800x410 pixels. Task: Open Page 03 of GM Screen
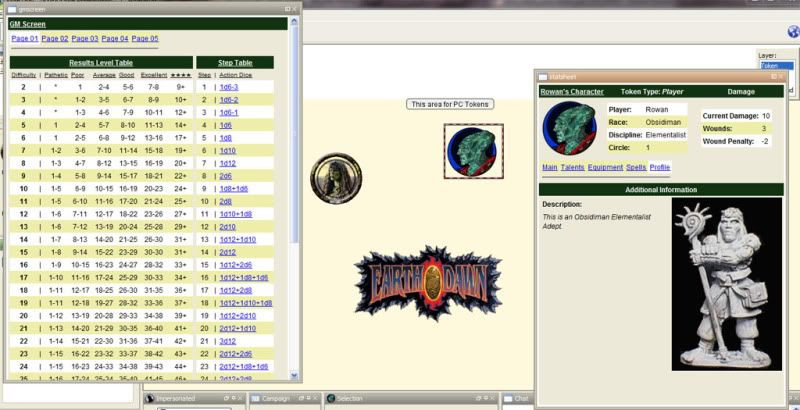coord(85,39)
